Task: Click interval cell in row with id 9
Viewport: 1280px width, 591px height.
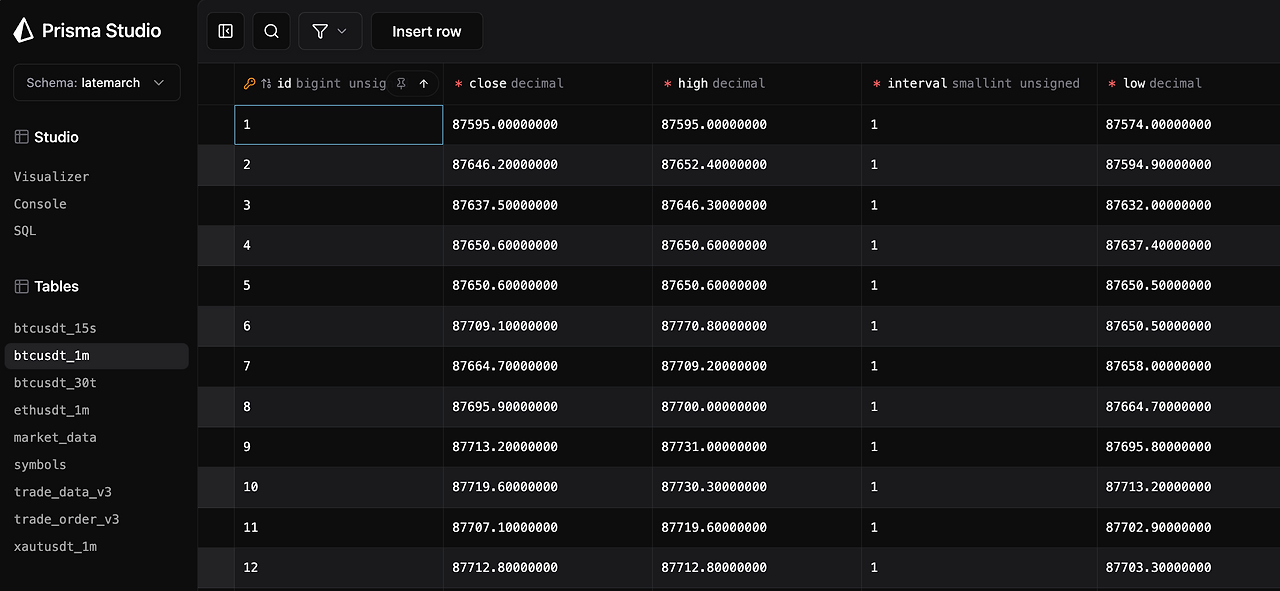Action: pyautogui.click(x=979, y=447)
